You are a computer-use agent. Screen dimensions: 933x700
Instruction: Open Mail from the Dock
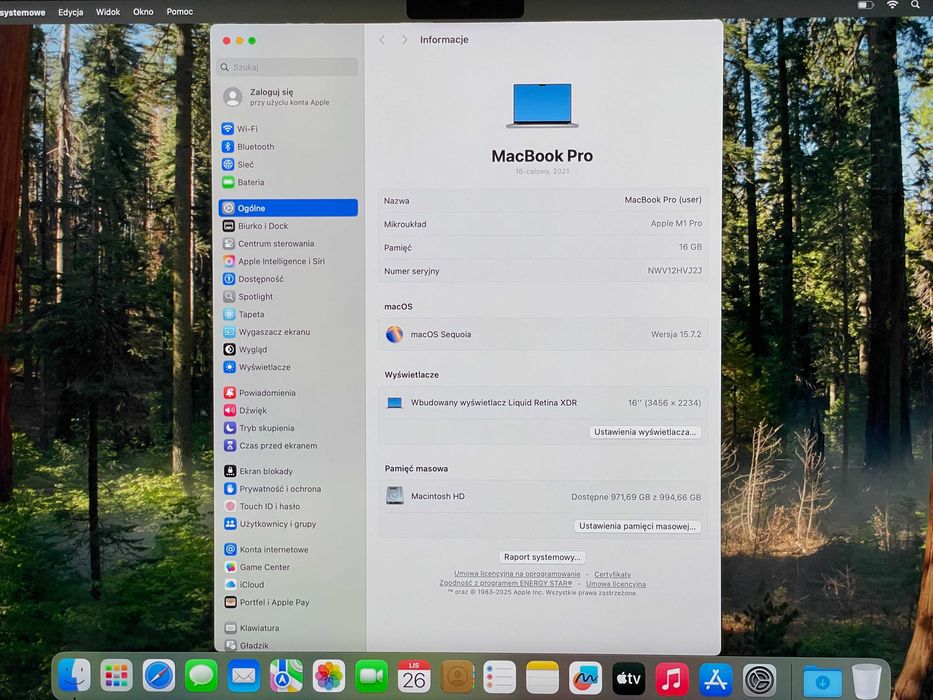pyautogui.click(x=244, y=676)
